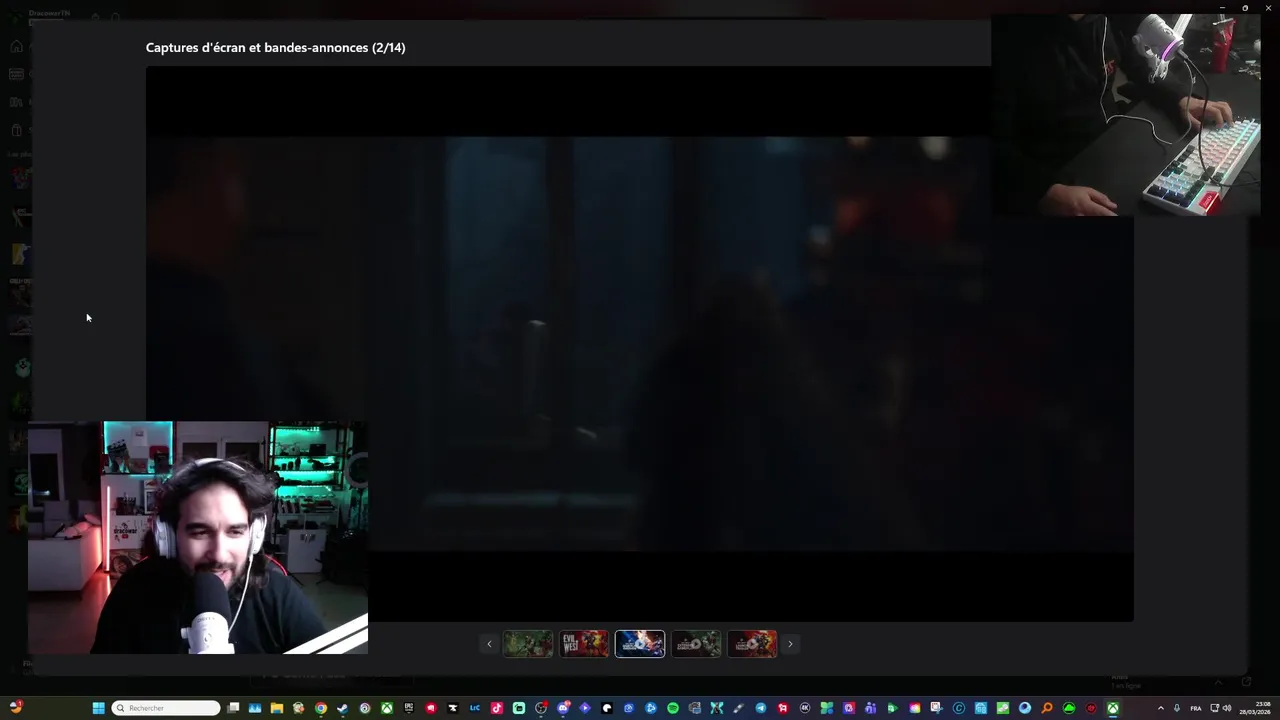Open the Windows Start menu
The image size is (1280, 720).
pos(98,708)
